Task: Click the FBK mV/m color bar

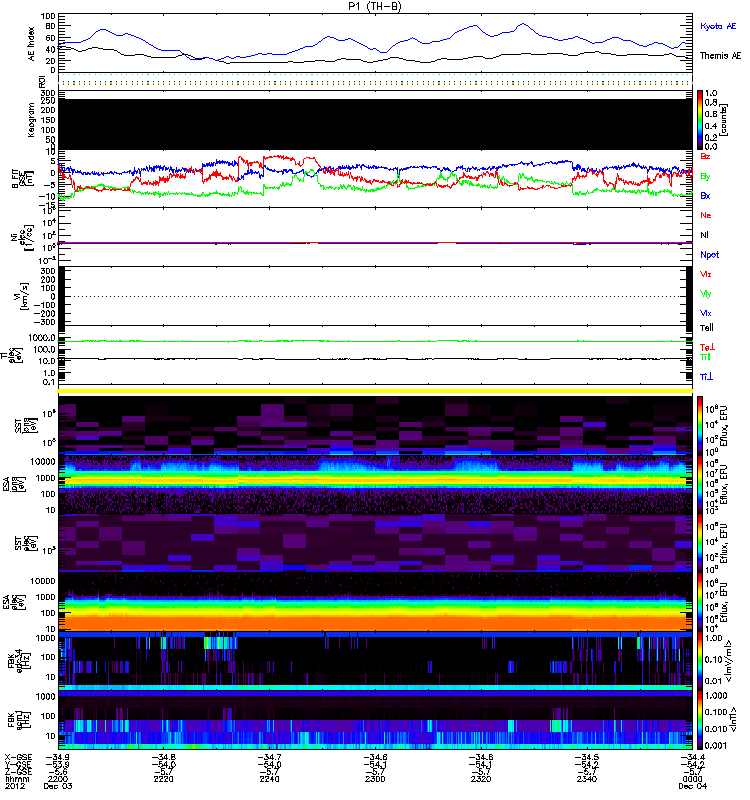Action: 700,661
